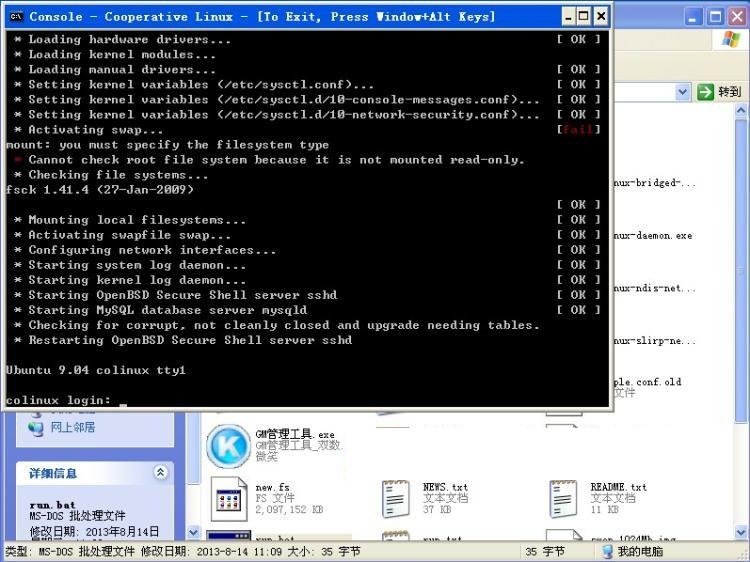Select the NEWS.txt document icon
This screenshot has height=562, width=750.
point(396,499)
